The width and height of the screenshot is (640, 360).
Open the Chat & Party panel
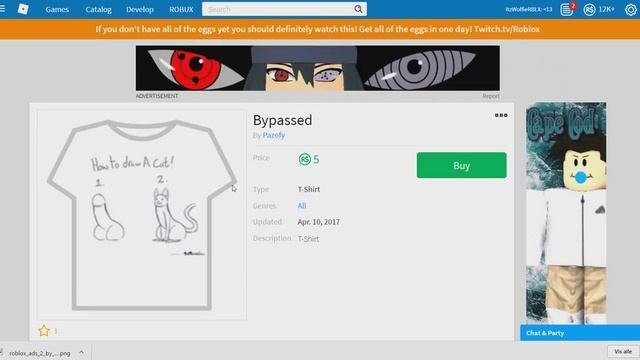(x=580, y=333)
